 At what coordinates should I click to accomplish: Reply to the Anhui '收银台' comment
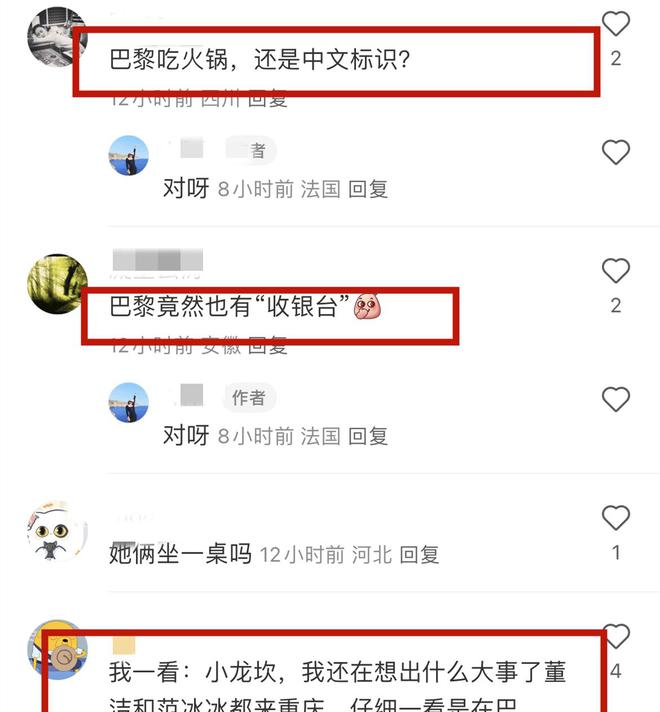(x=268, y=346)
